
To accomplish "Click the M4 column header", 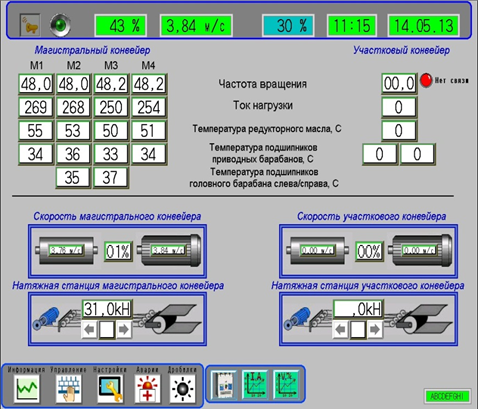I will click(x=148, y=65).
